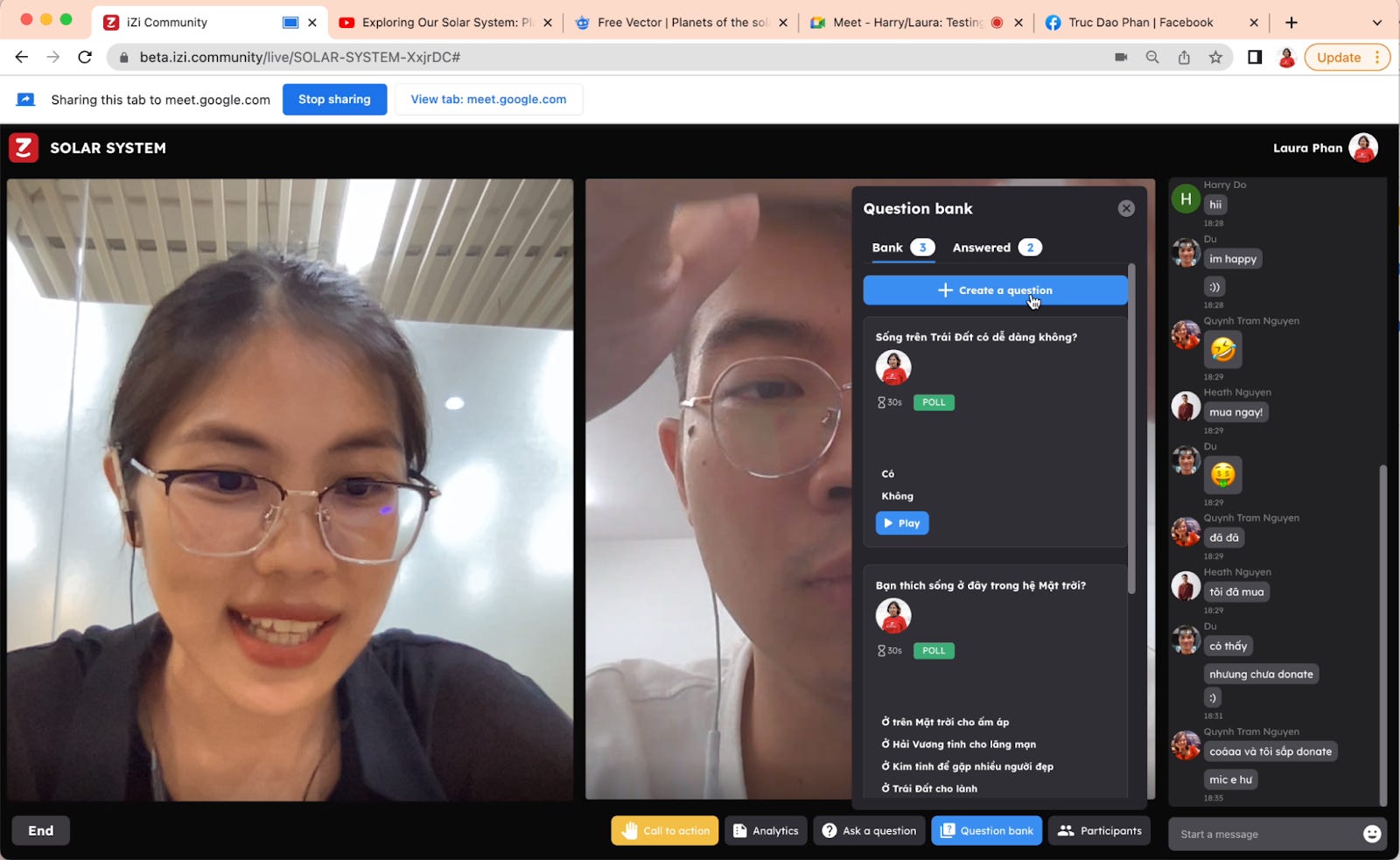
Task: Click "nhuung chưa donate" chat message
Action: [1261, 675]
